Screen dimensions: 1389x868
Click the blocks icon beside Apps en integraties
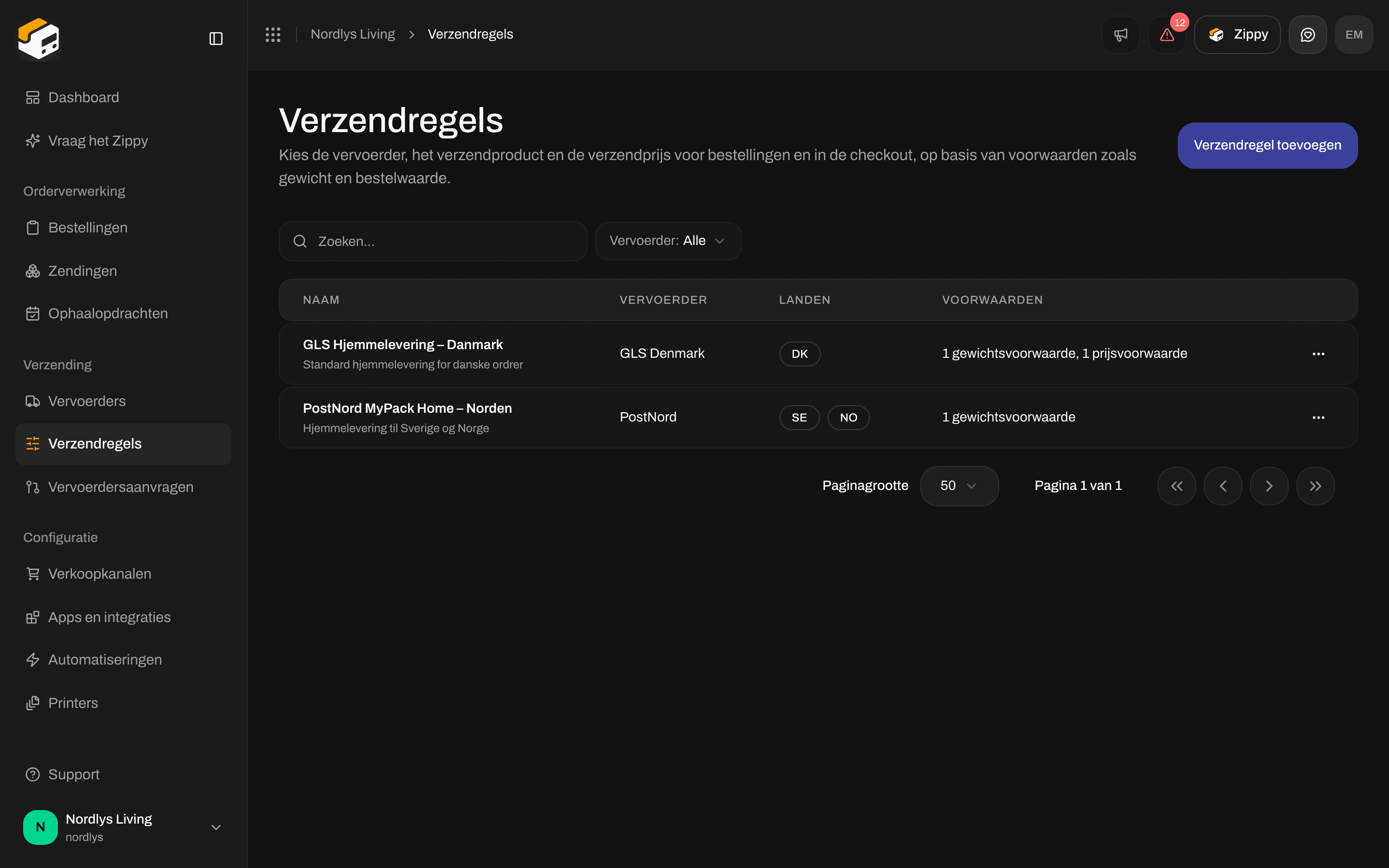[x=33, y=617]
